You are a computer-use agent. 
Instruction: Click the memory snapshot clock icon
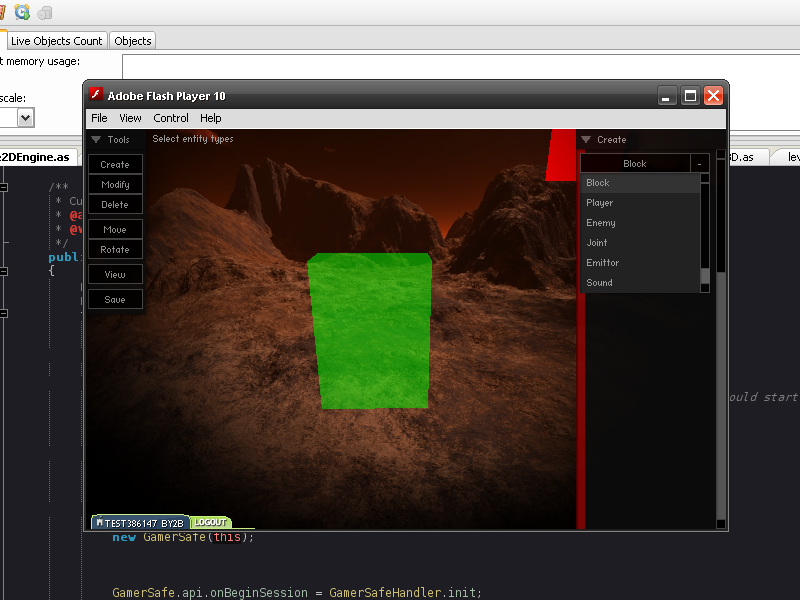click(x=22, y=12)
